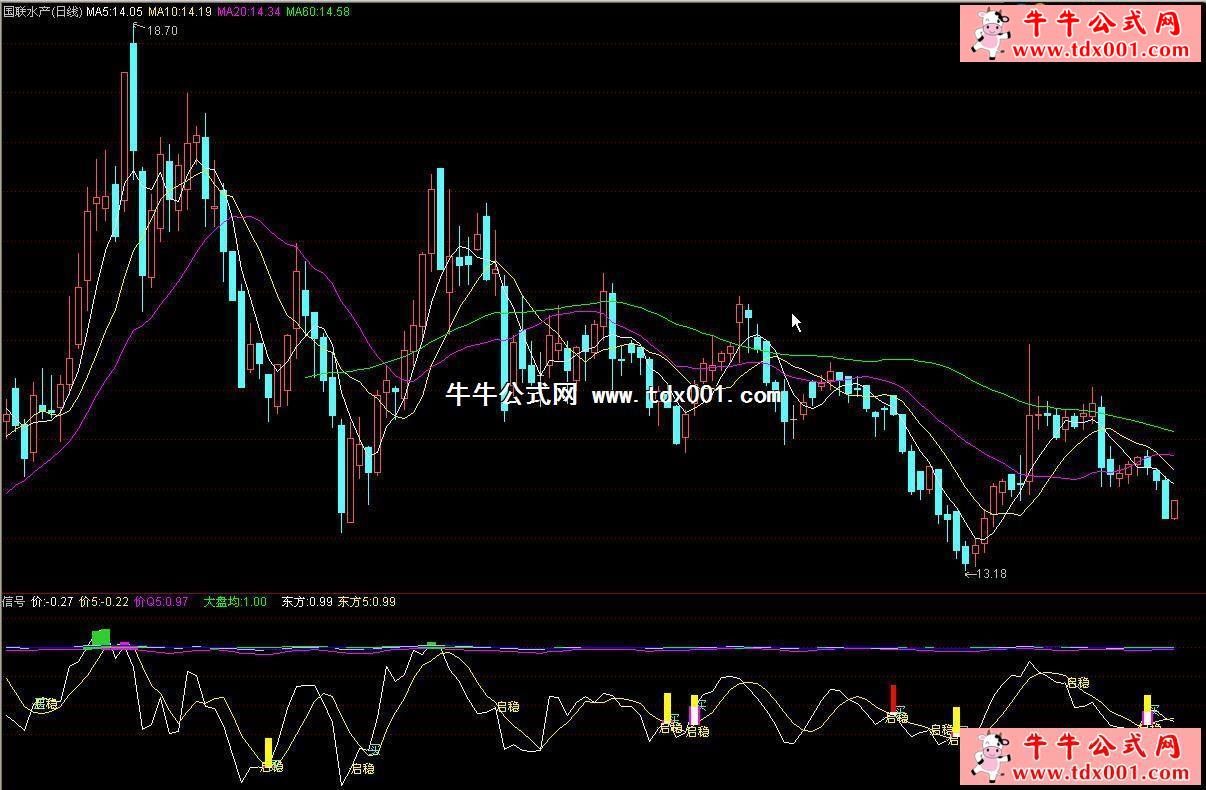This screenshot has height=790, width=1206.
Task: Click the tallest cyan candle near 18.70 peak
Action: click(x=133, y=96)
